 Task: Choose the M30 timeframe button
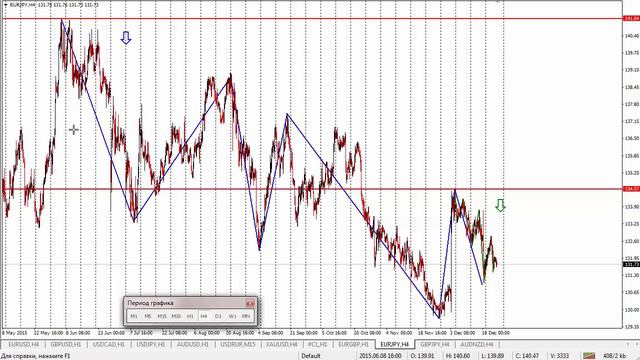pyautogui.click(x=176, y=316)
